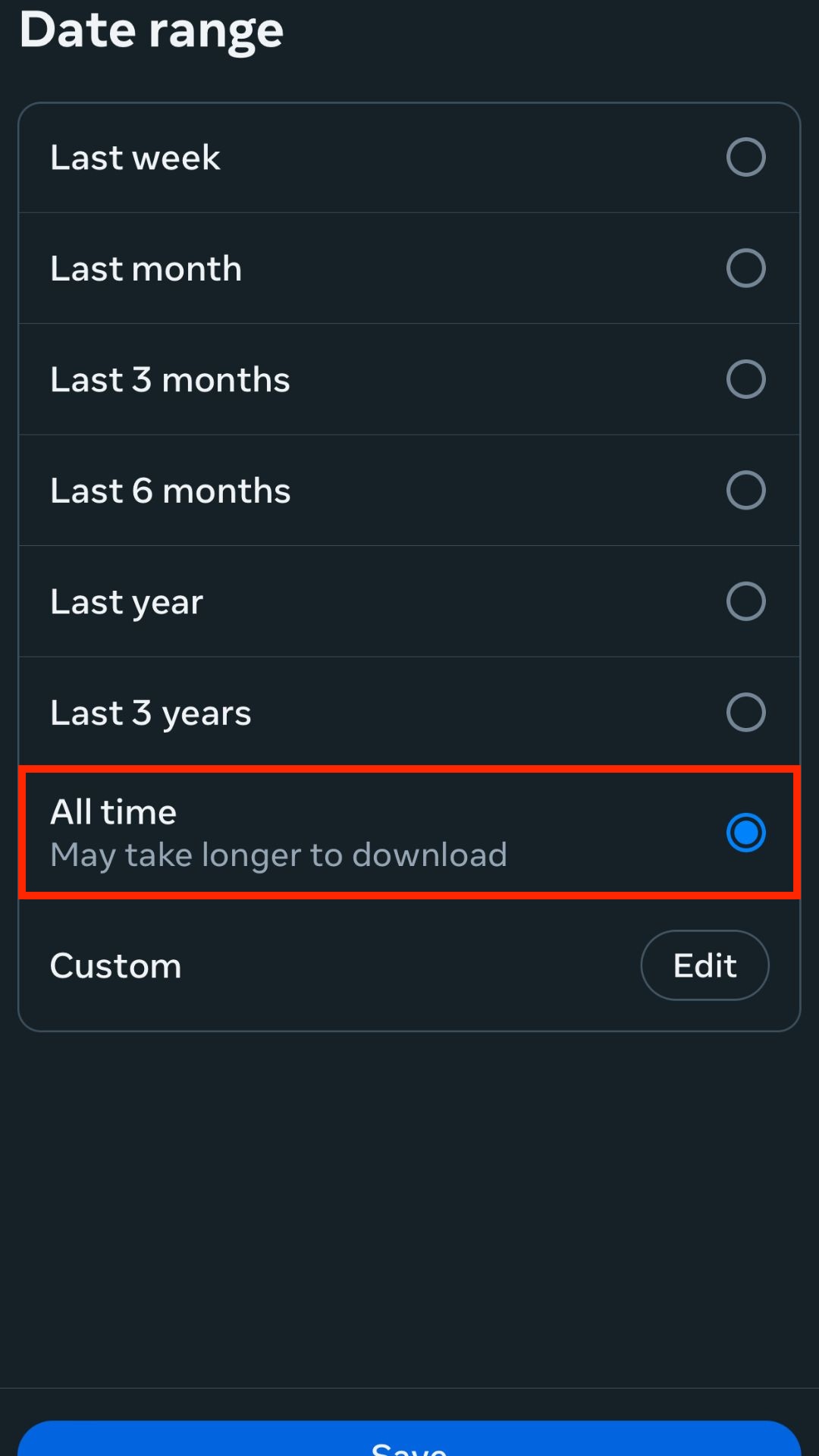Click "May take longer to download" subtitle
Image resolution: width=819 pixels, height=1456 pixels.
click(x=278, y=855)
